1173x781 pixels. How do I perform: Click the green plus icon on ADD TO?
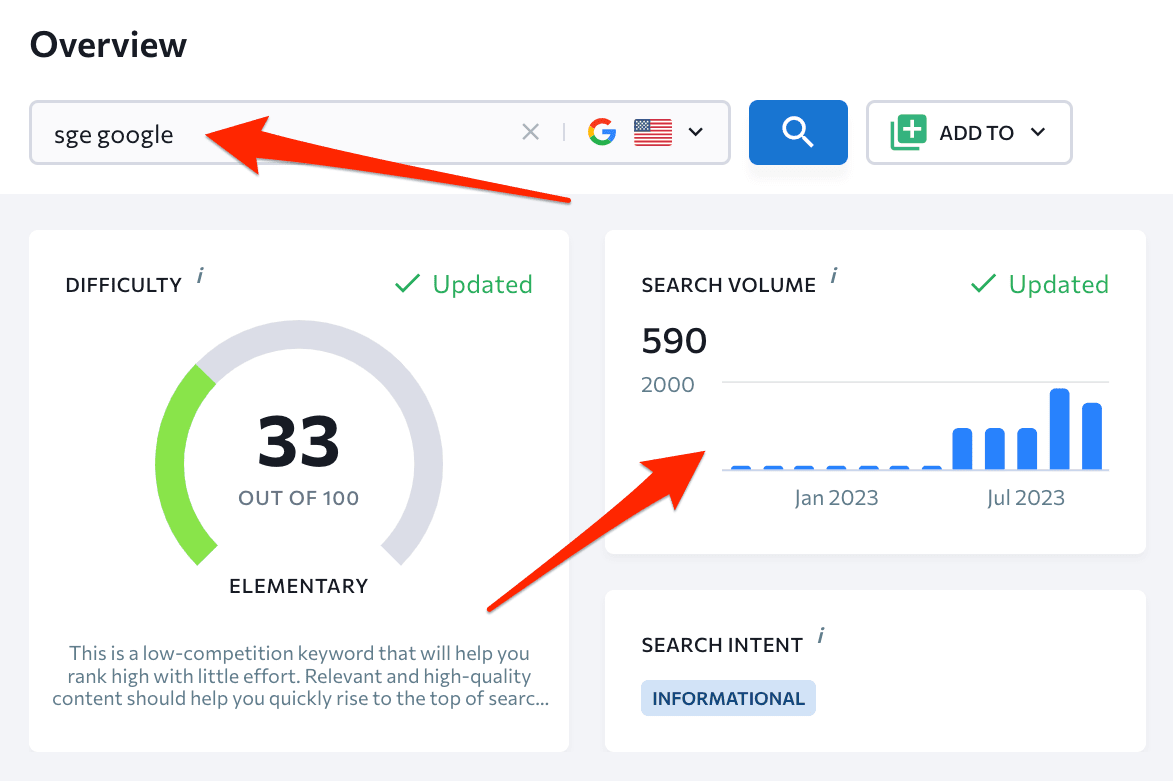point(909,132)
